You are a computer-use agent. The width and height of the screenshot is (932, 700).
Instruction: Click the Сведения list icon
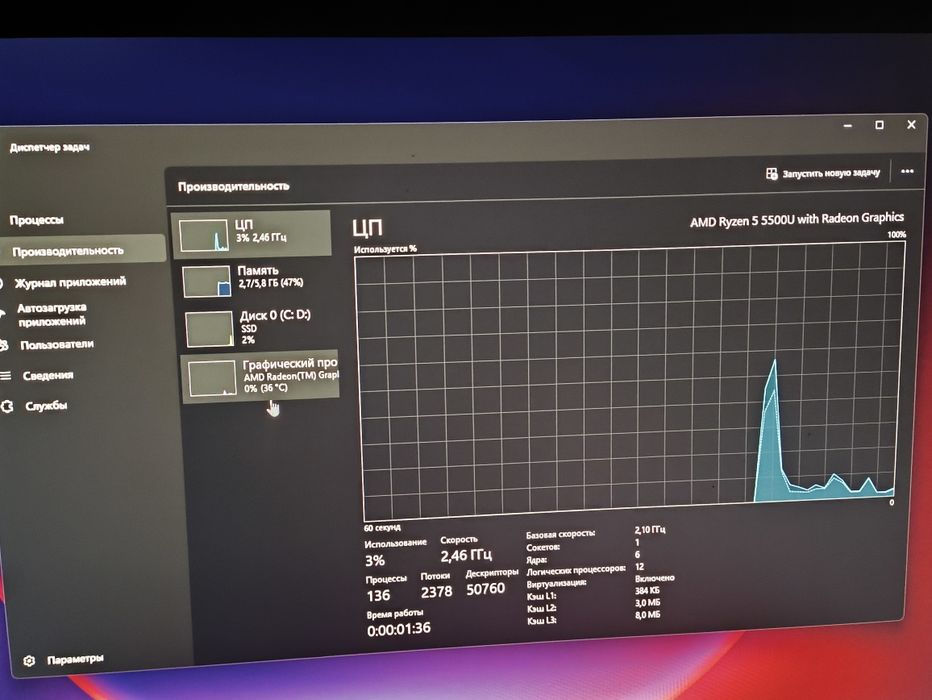[5, 376]
